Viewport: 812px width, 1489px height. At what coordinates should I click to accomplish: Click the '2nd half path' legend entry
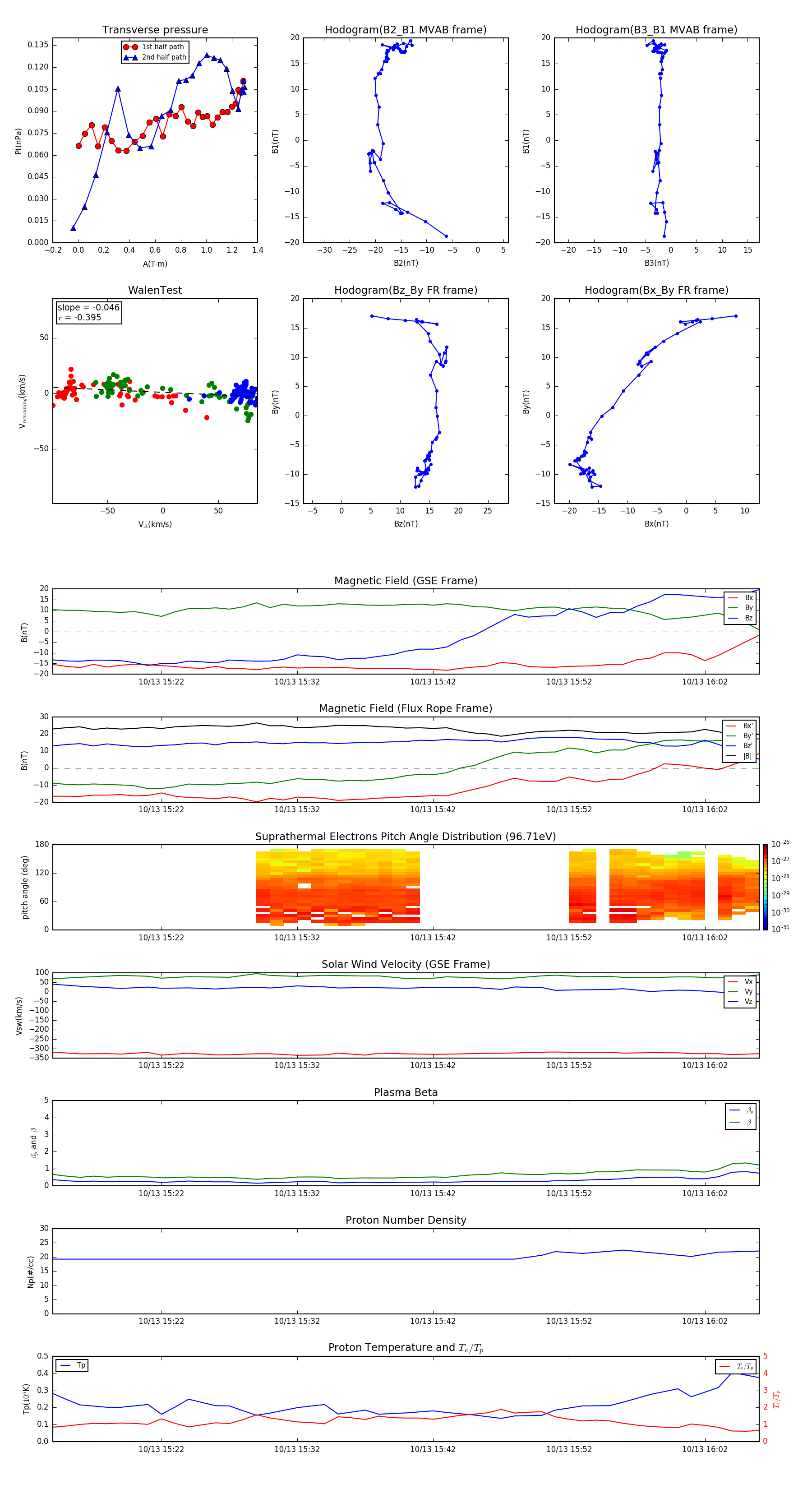[154, 57]
